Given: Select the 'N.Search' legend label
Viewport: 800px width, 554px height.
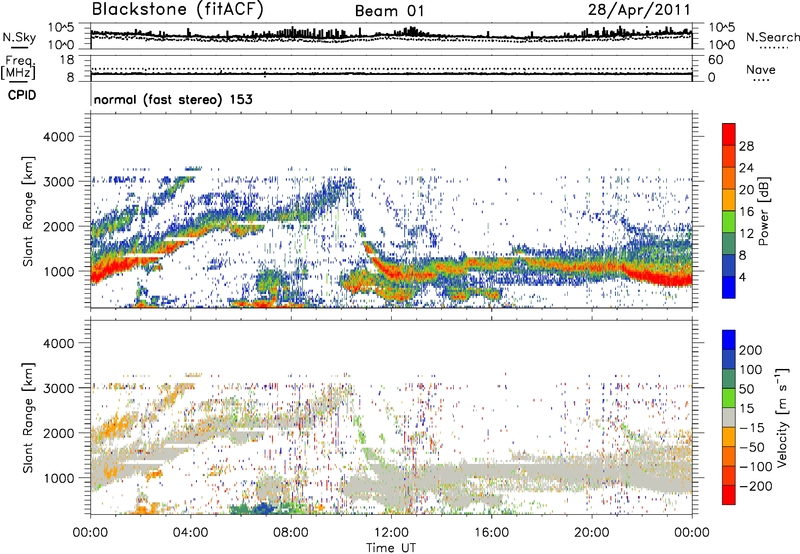Looking at the screenshot, I should [772, 37].
